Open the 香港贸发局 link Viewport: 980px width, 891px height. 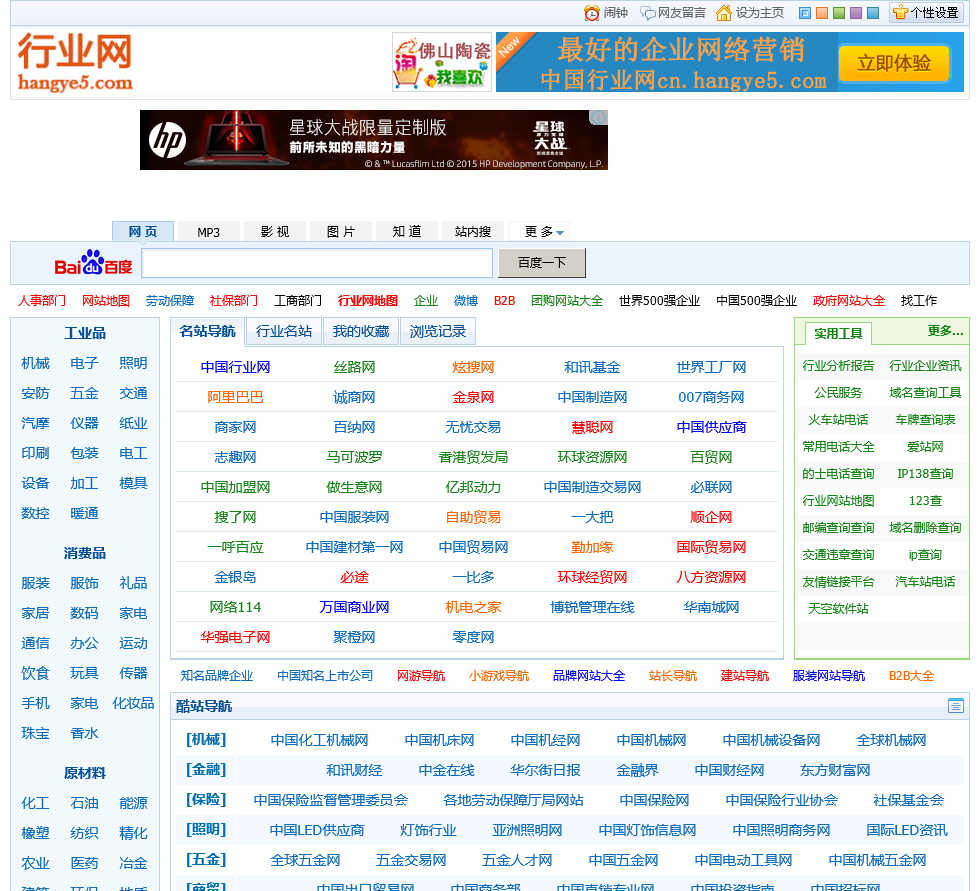tap(473, 457)
